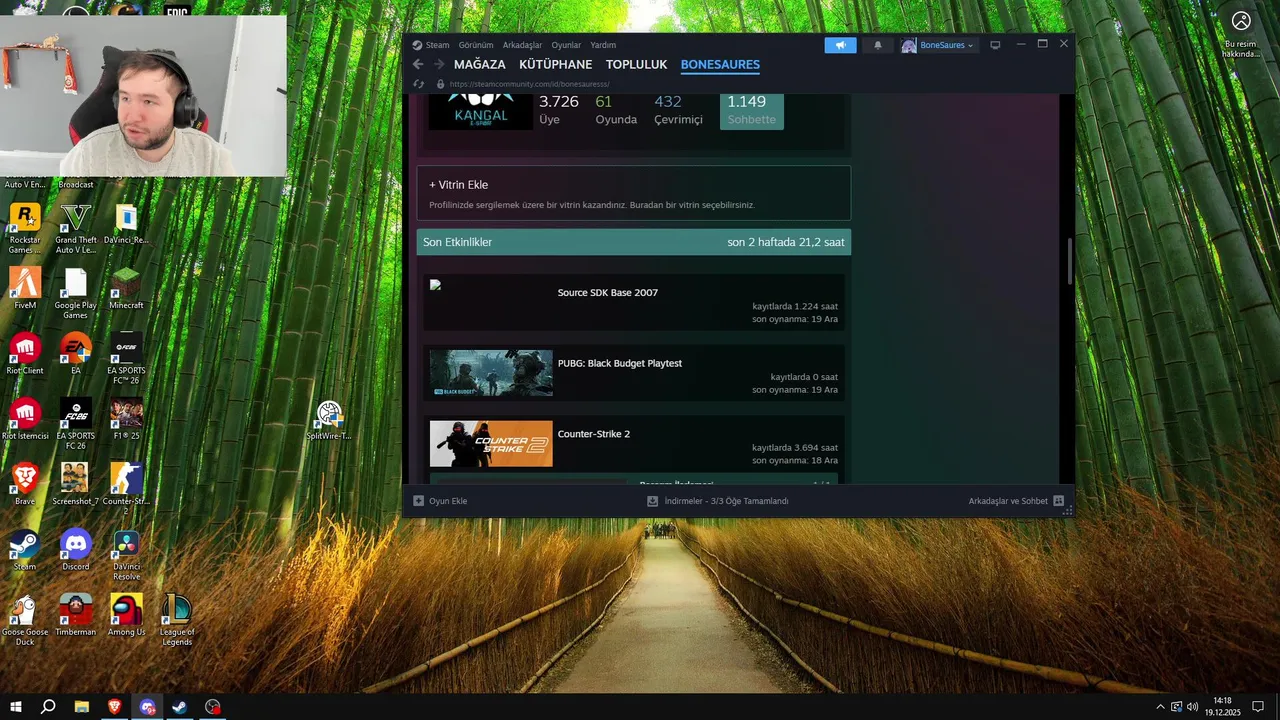Screen dimensions: 1280x720
Task: Open the PUBG: Black Budget Playtest link
Action: coord(620,363)
